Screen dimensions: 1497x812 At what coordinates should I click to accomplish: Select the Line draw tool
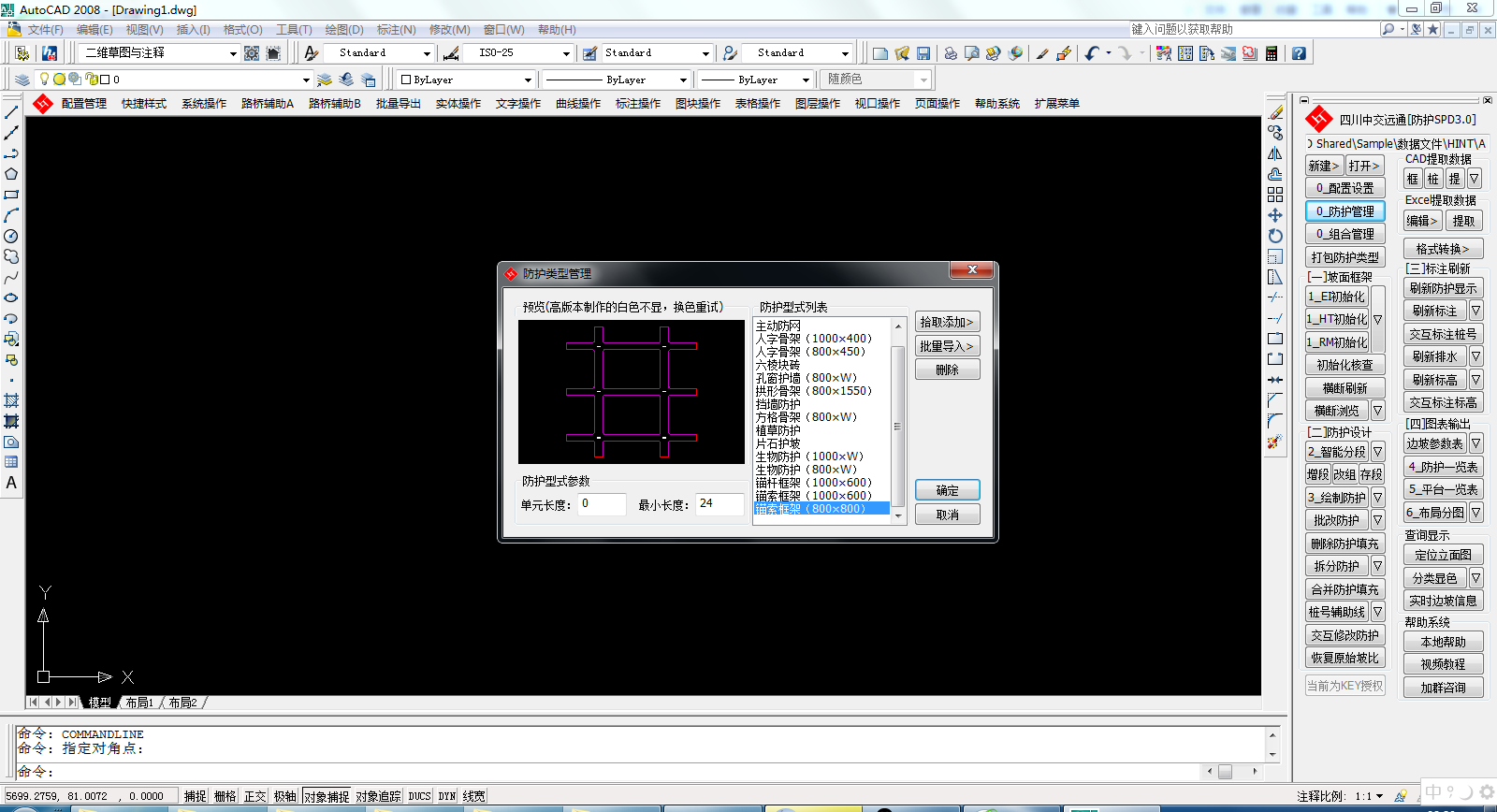click(11, 112)
